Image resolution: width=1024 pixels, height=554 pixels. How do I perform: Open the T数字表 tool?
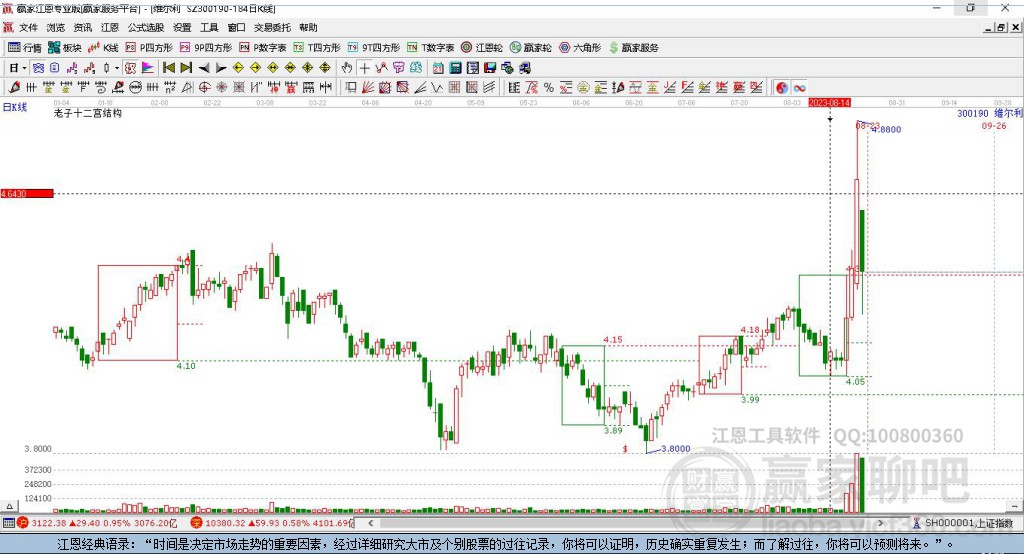[430, 48]
